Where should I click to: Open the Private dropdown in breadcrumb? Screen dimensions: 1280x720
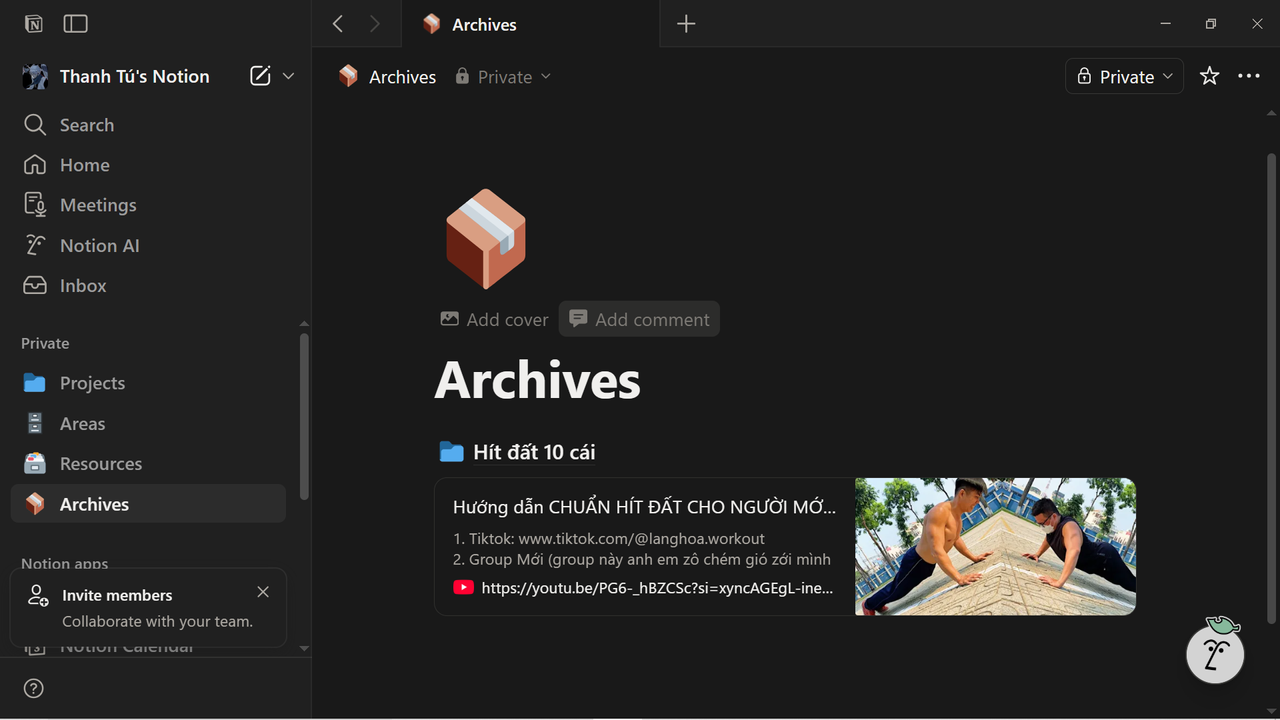503,77
